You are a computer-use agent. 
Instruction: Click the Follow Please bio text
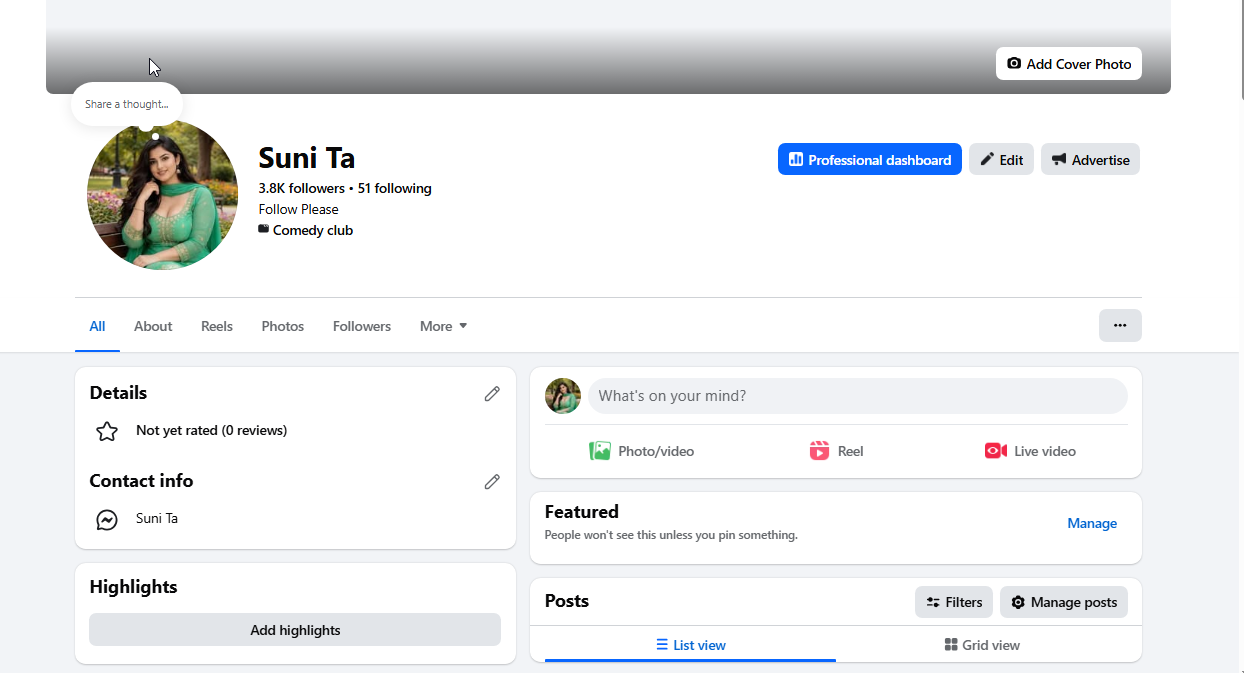(x=298, y=209)
